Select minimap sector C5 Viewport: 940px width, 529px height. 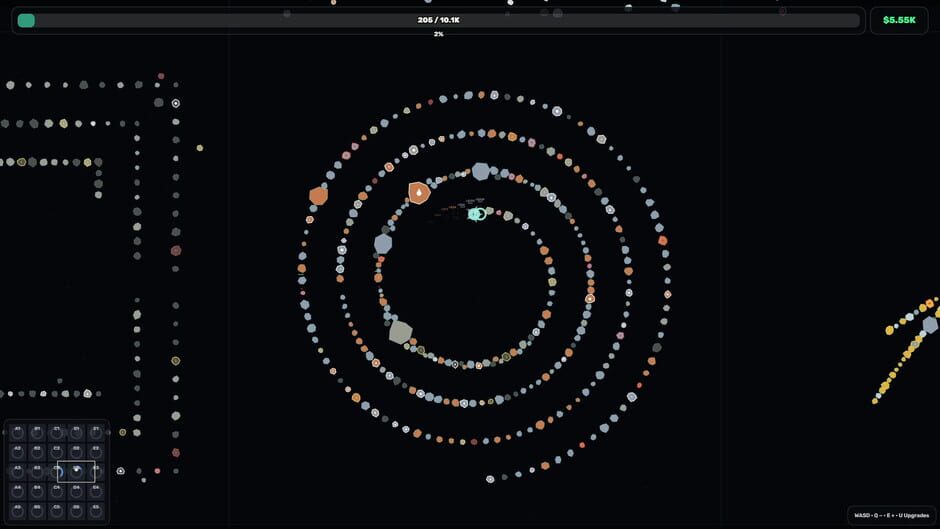click(57, 510)
